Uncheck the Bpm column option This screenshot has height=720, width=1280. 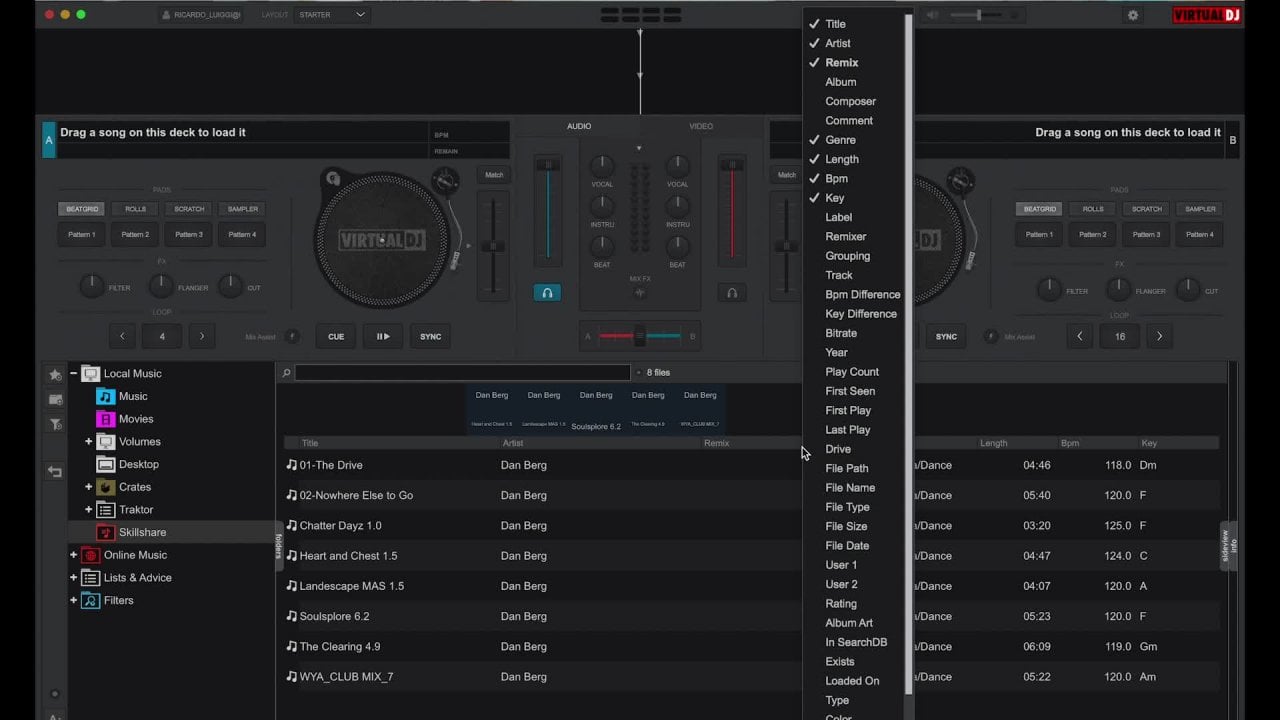(x=836, y=179)
